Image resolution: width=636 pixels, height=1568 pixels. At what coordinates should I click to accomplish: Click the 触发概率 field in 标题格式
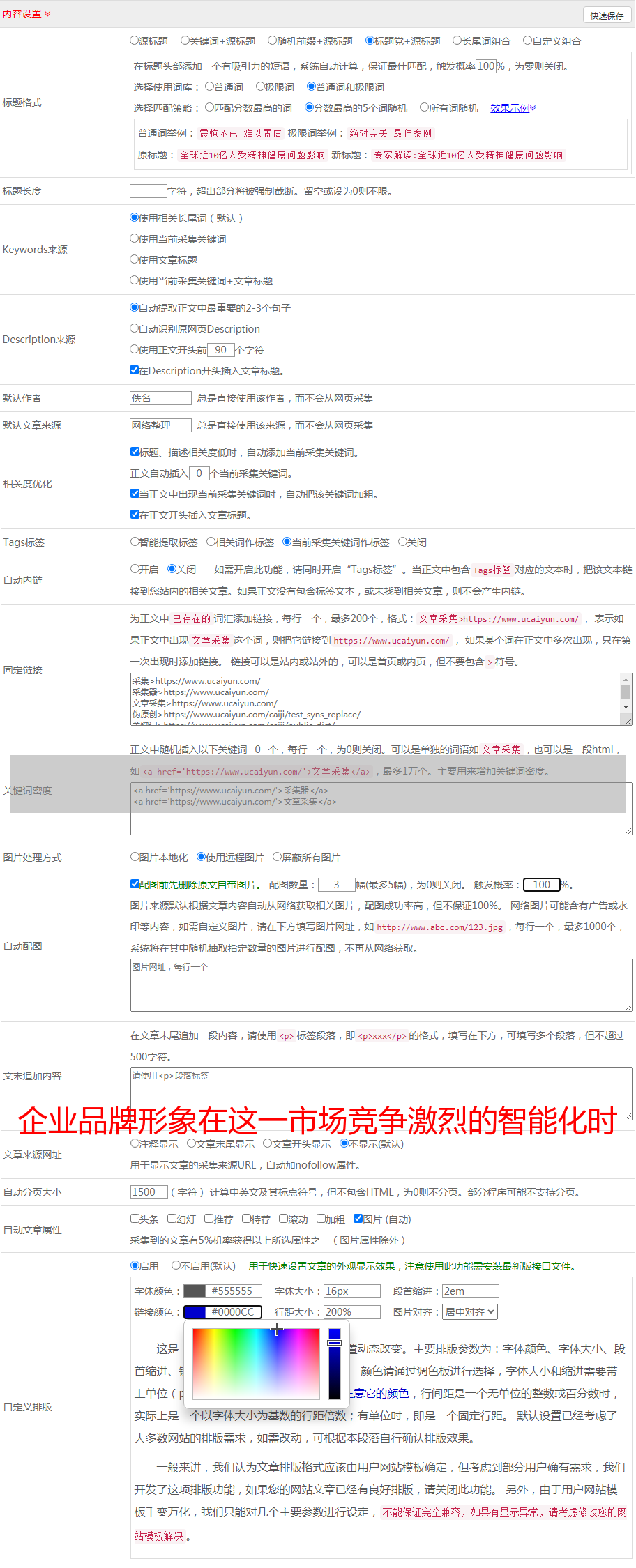485,66
